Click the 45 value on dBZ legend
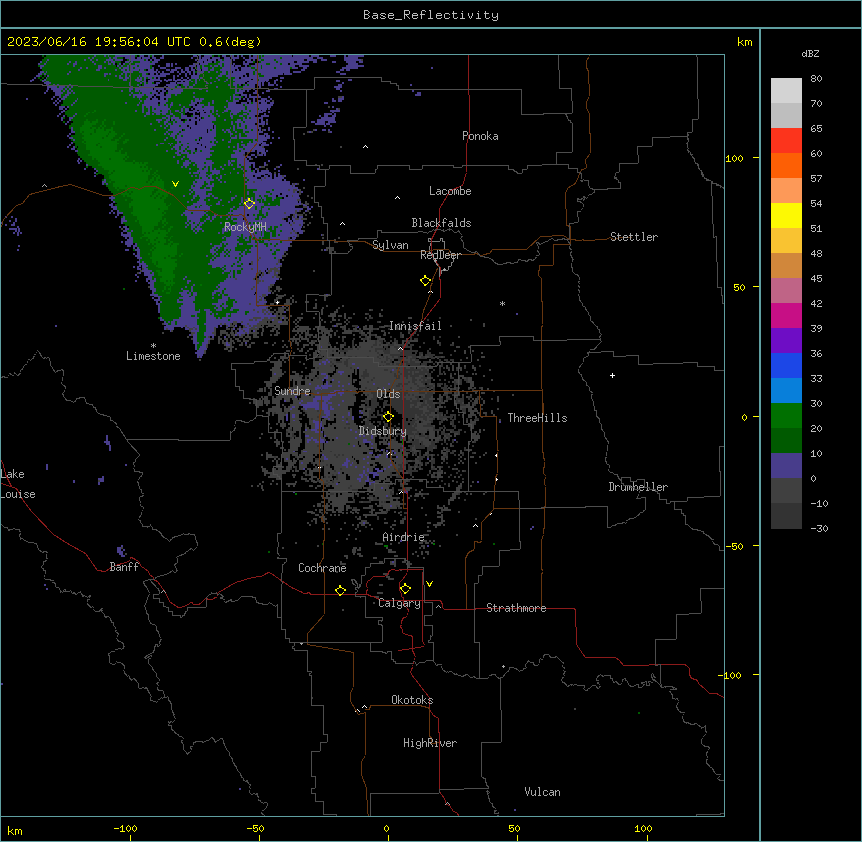The height and width of the screenshot is (842, 862). point(816,279)
